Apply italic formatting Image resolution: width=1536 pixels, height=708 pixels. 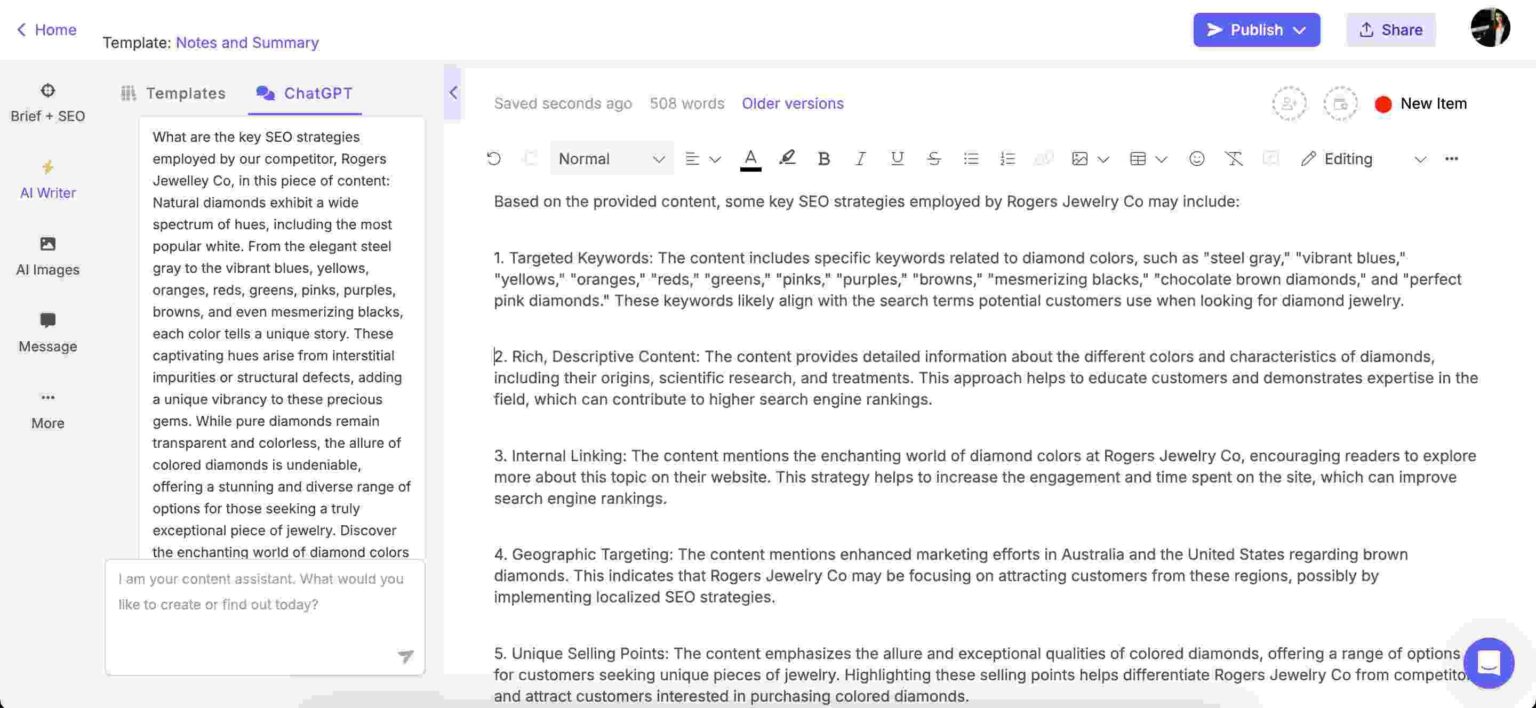[860, 159]
